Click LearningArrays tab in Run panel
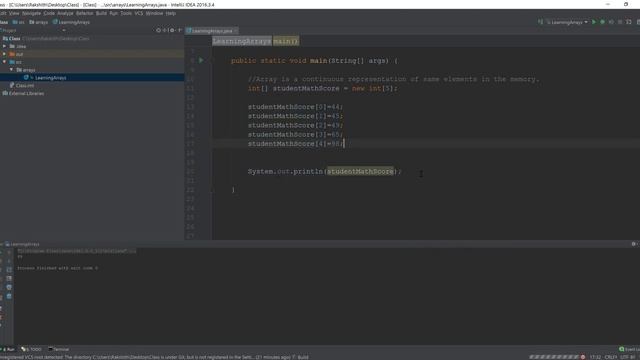The height and width of the screenshot is (360, 640). [x=22, y=244]
